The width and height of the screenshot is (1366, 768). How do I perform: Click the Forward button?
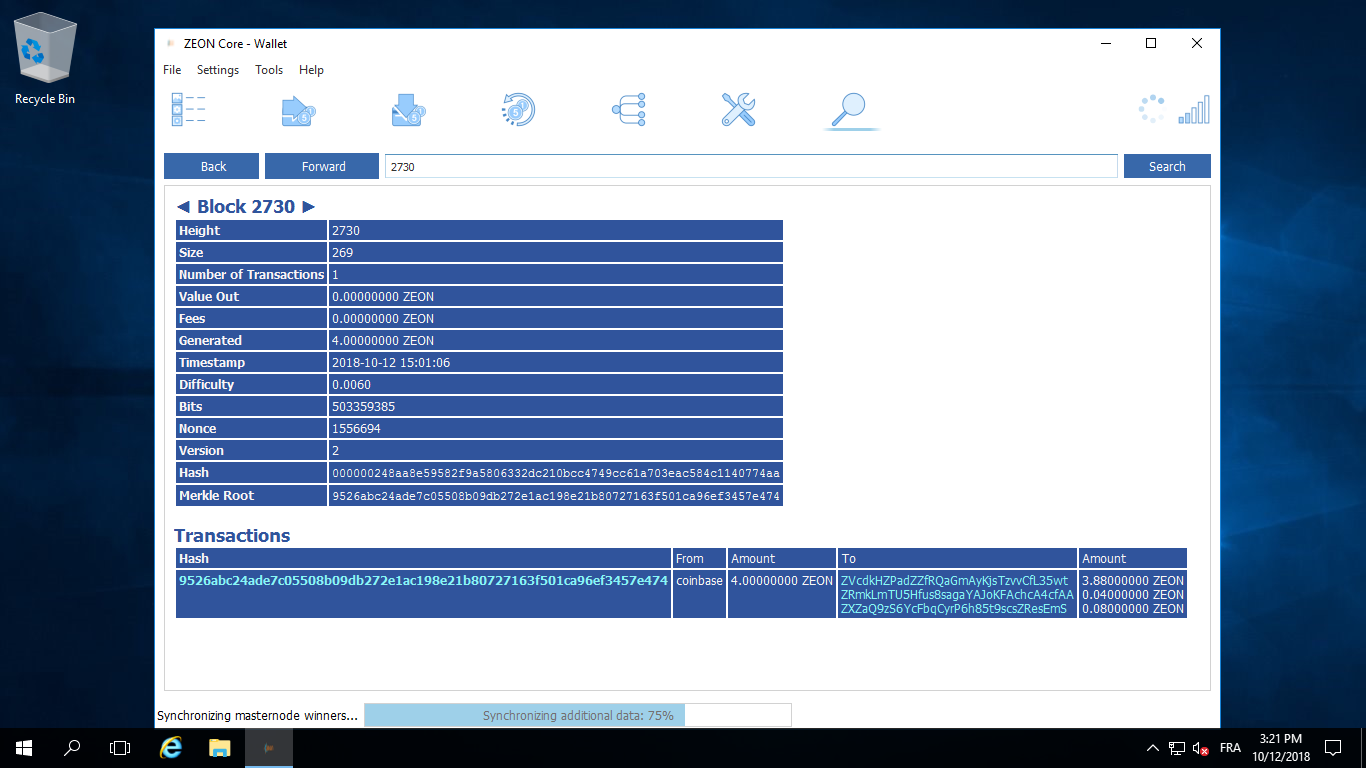323,166
